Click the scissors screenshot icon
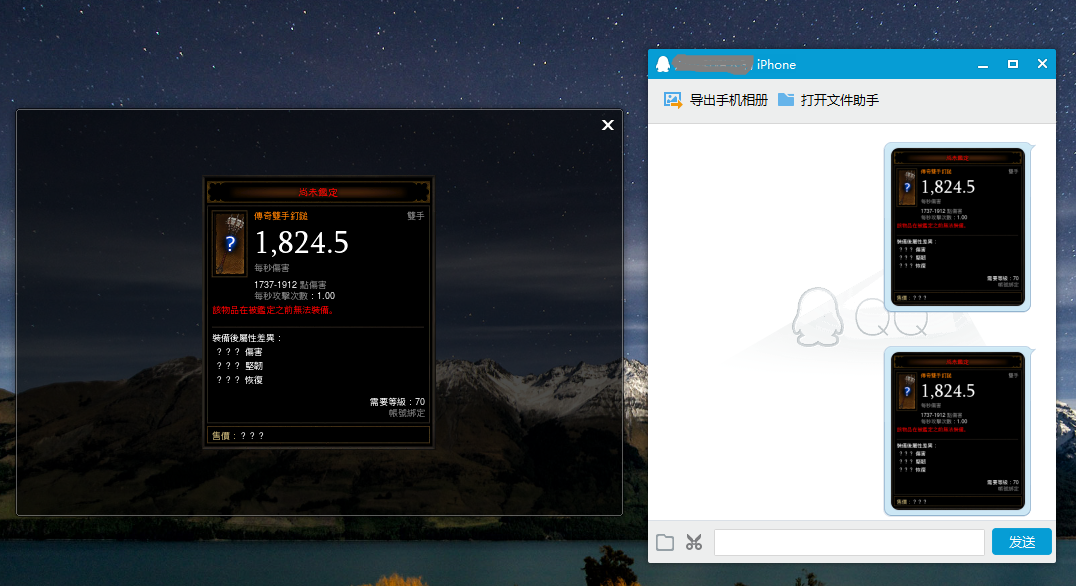1076x586 pixels. (x=694, y=542)
